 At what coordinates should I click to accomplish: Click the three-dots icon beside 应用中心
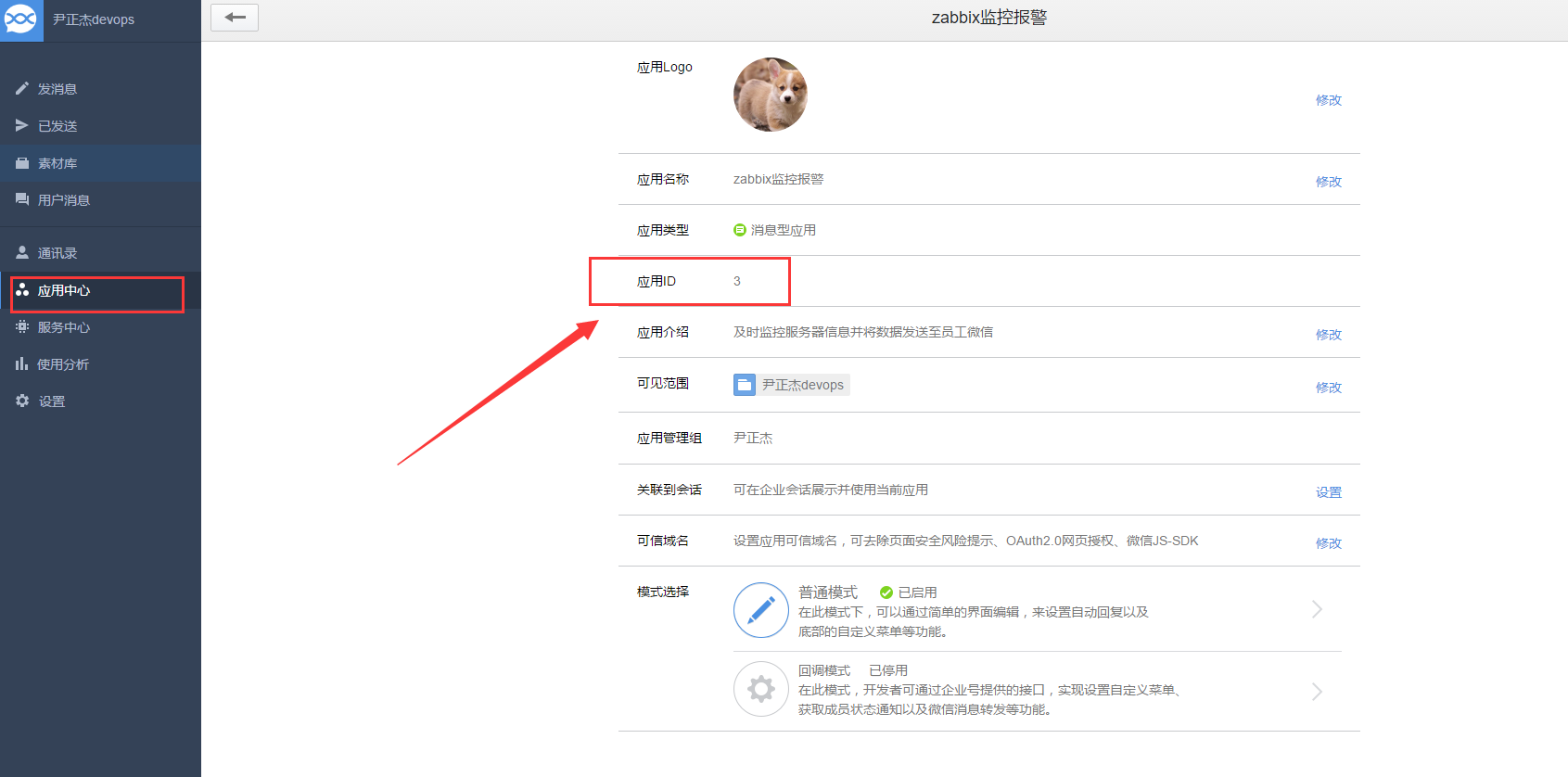pyautogui.click(x=22, y=289)
